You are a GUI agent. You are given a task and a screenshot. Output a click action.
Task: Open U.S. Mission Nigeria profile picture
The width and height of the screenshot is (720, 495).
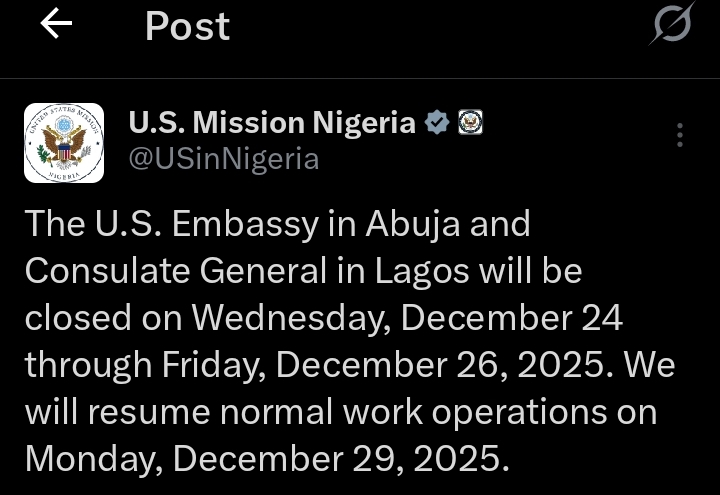63,143
